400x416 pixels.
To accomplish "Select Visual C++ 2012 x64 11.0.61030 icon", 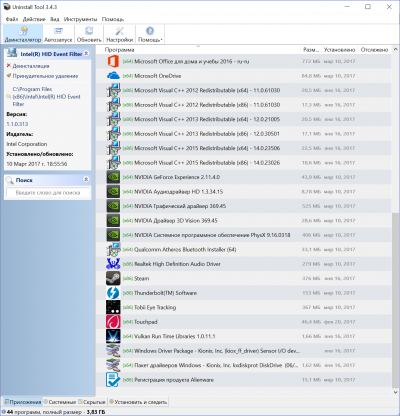I will pyautogui.click(x=113, y=90).
